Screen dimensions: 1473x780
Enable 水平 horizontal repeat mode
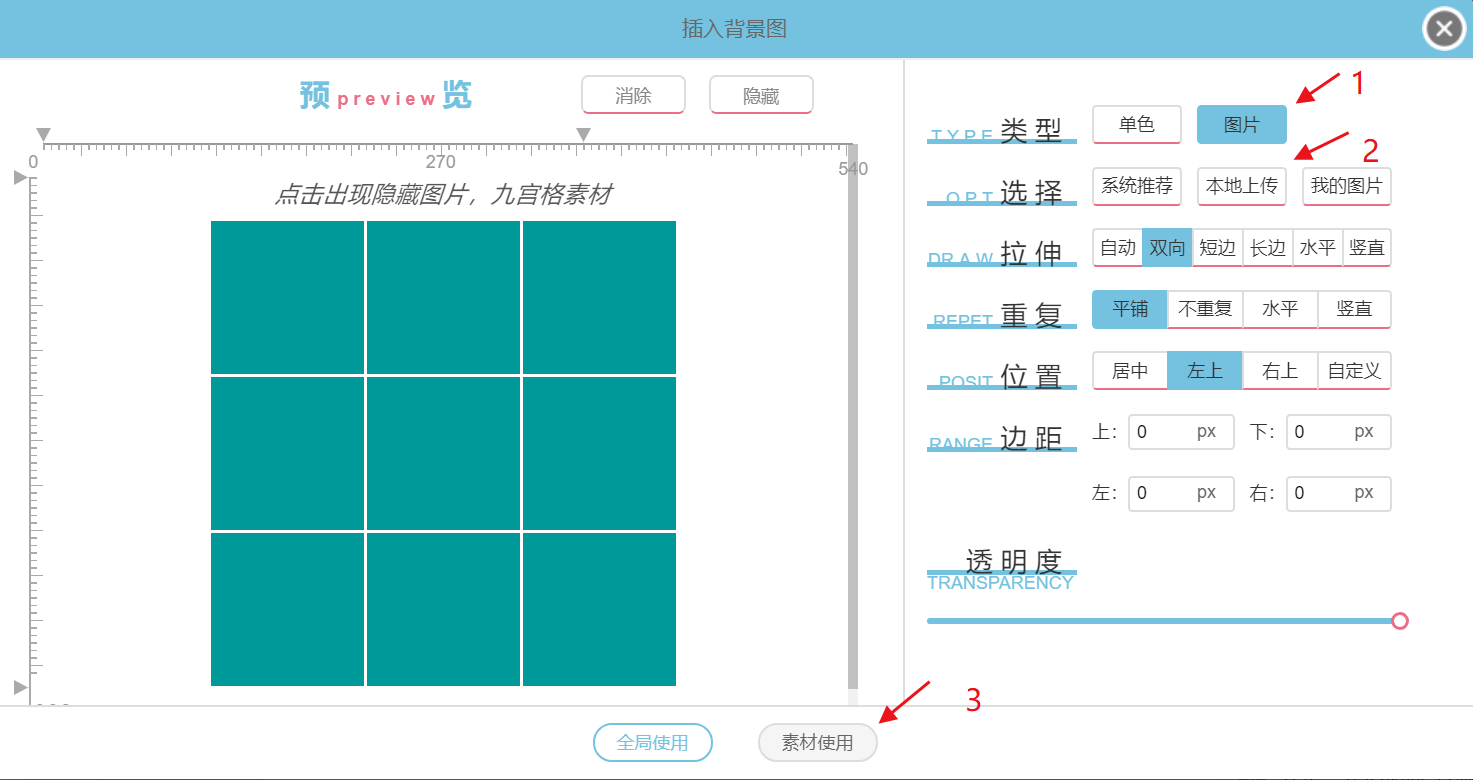coord(1281,309)
